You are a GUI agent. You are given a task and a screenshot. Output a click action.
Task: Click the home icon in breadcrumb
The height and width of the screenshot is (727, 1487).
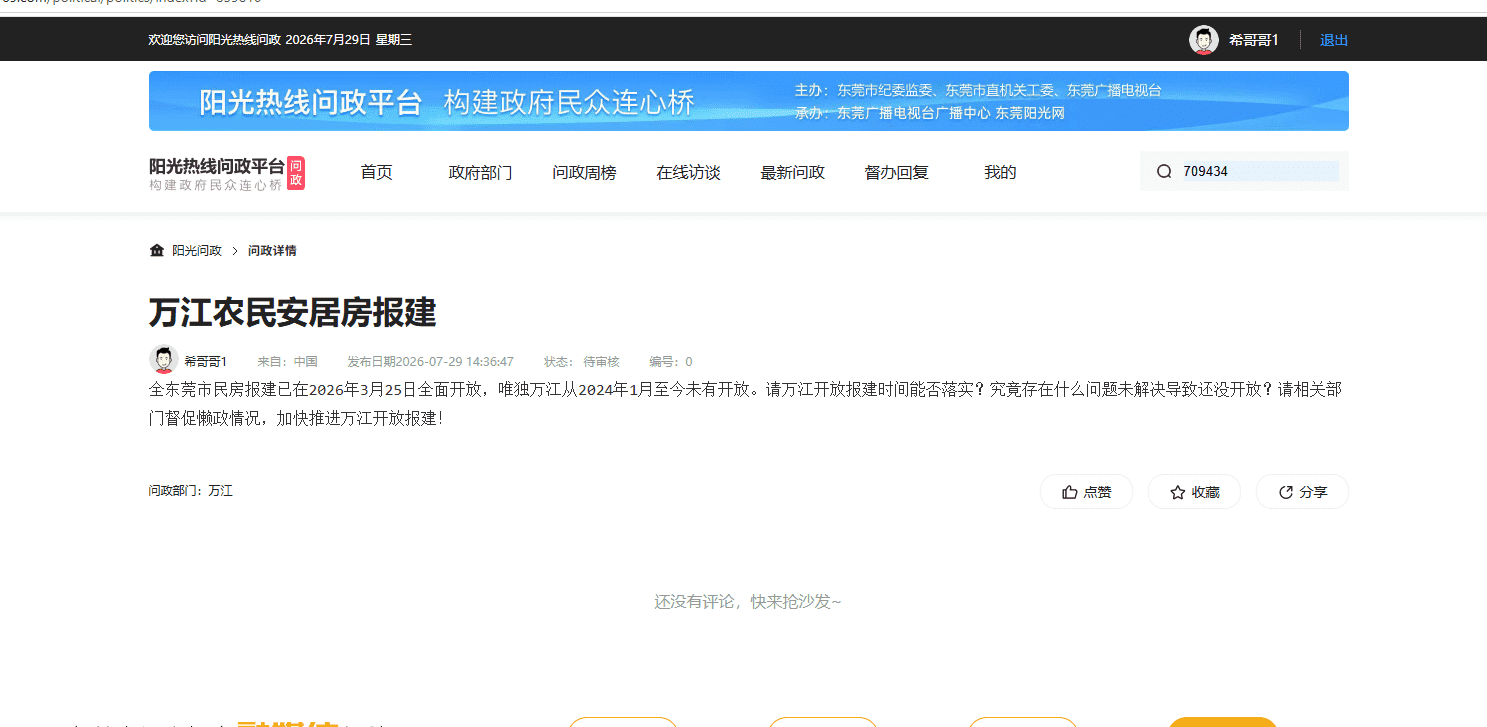156,250
